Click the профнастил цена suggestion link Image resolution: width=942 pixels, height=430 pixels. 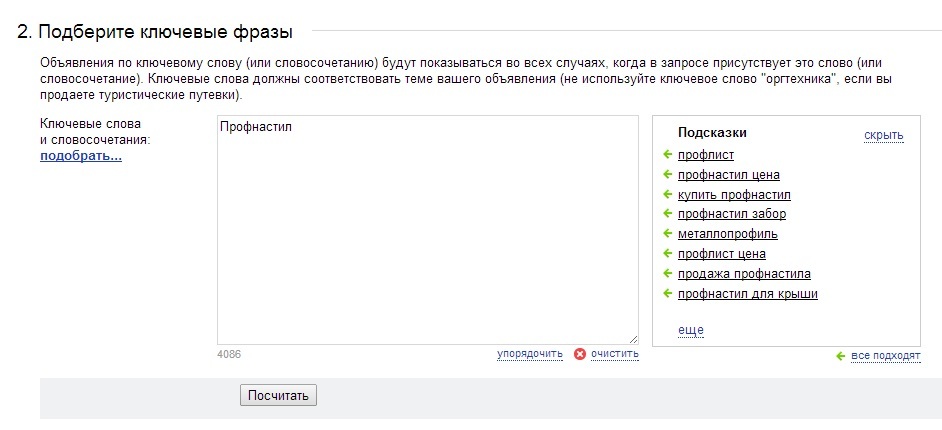pyautogui.click(x=729, y=175)
